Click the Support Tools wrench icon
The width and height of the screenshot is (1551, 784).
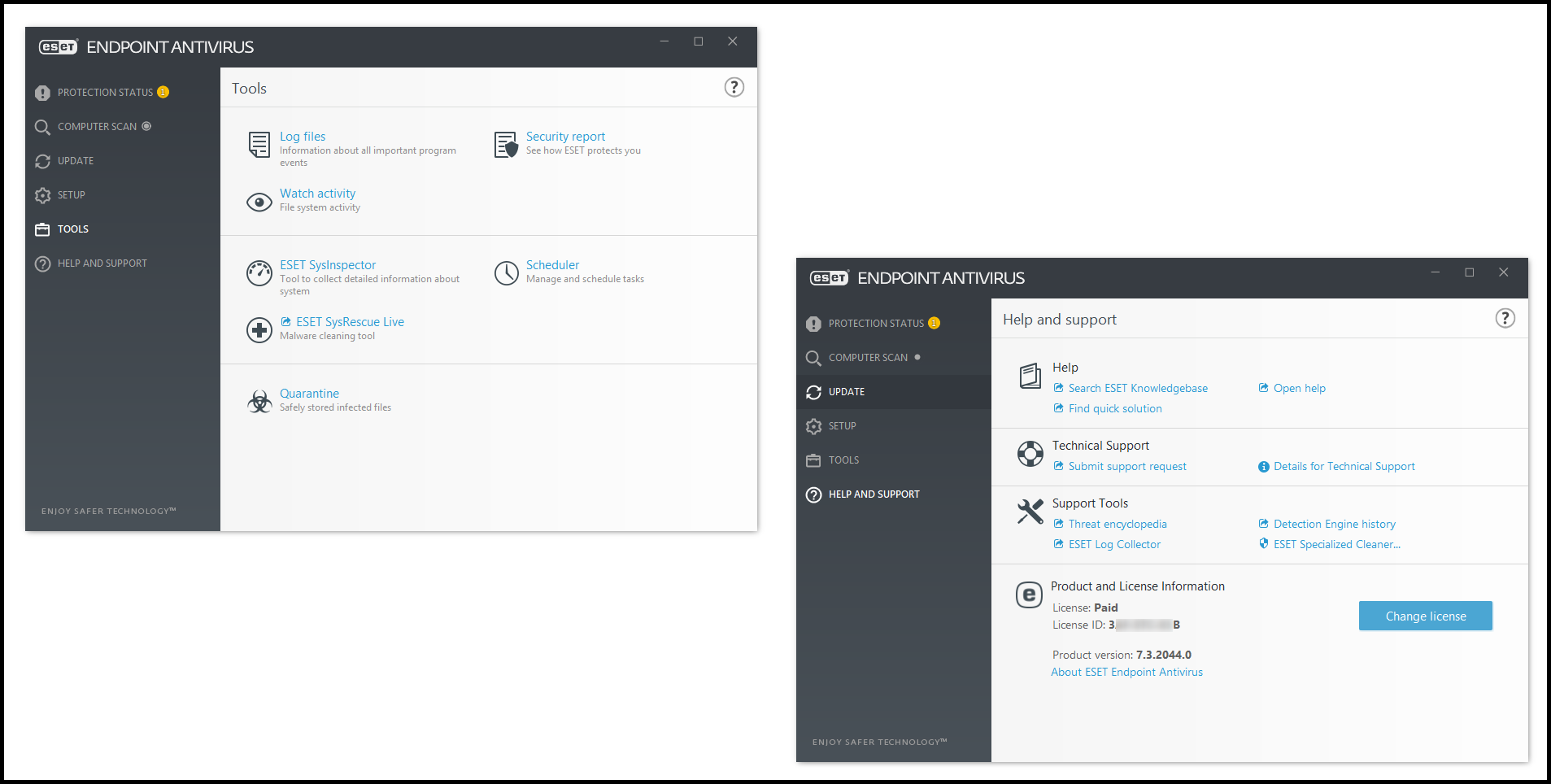click(1030, 512)
